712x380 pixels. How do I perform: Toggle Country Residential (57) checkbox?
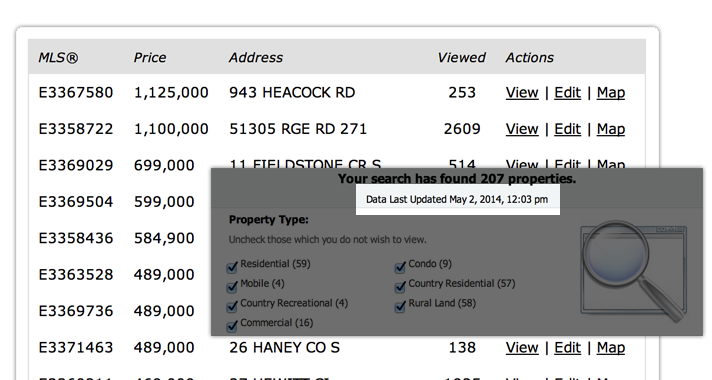(x=400, y=286)
